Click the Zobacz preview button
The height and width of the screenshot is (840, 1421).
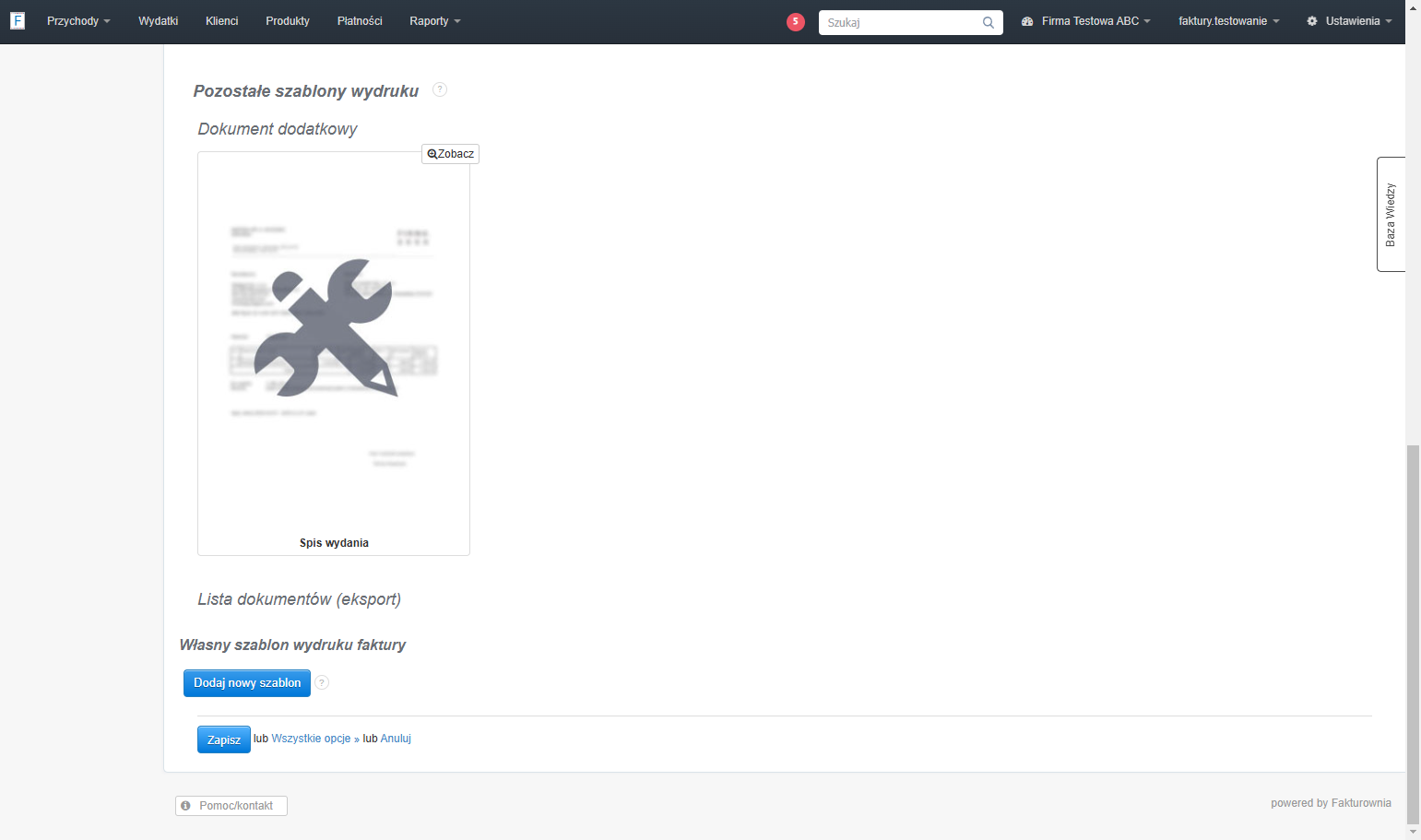click(450, 154)
